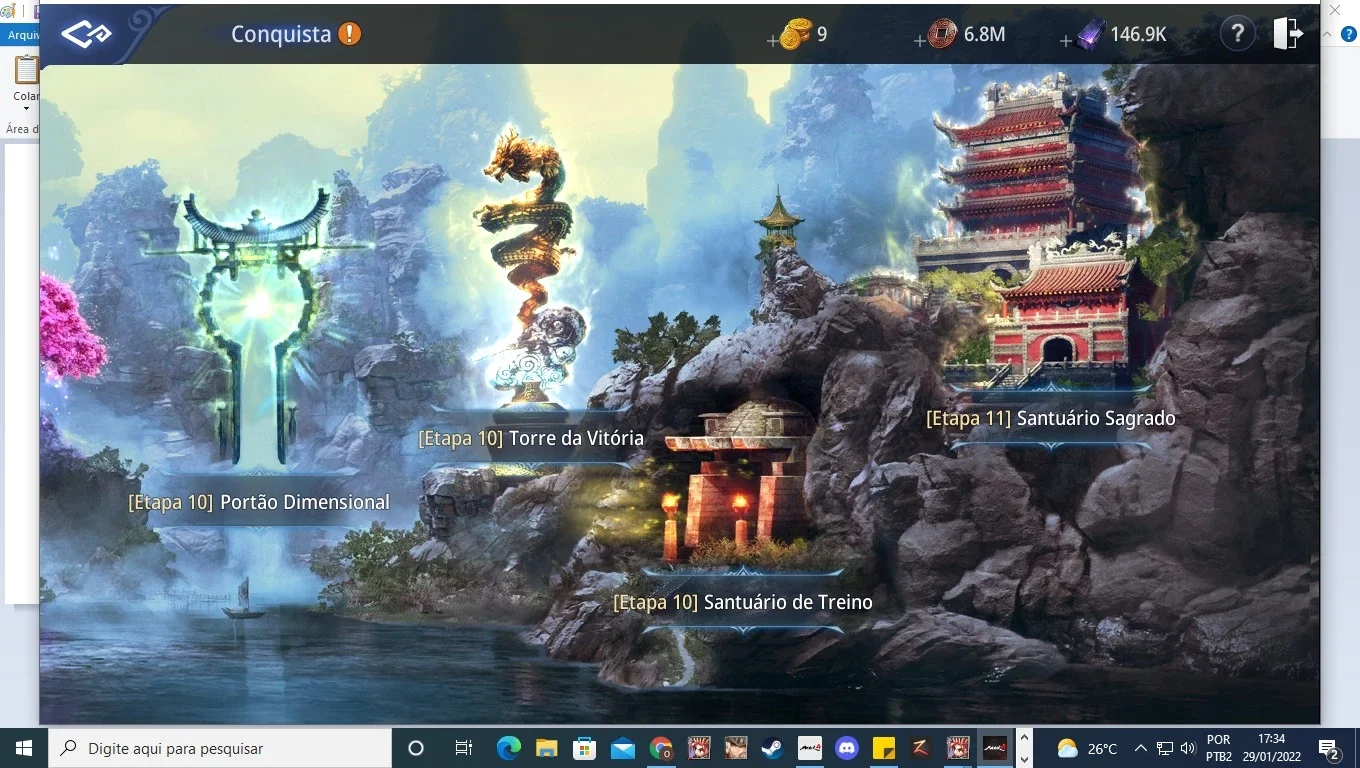Viewport: 1360px width, 768px height.
Task: Open [Etapa 10] Torre da Vitória label
Action: coord(531,438)
